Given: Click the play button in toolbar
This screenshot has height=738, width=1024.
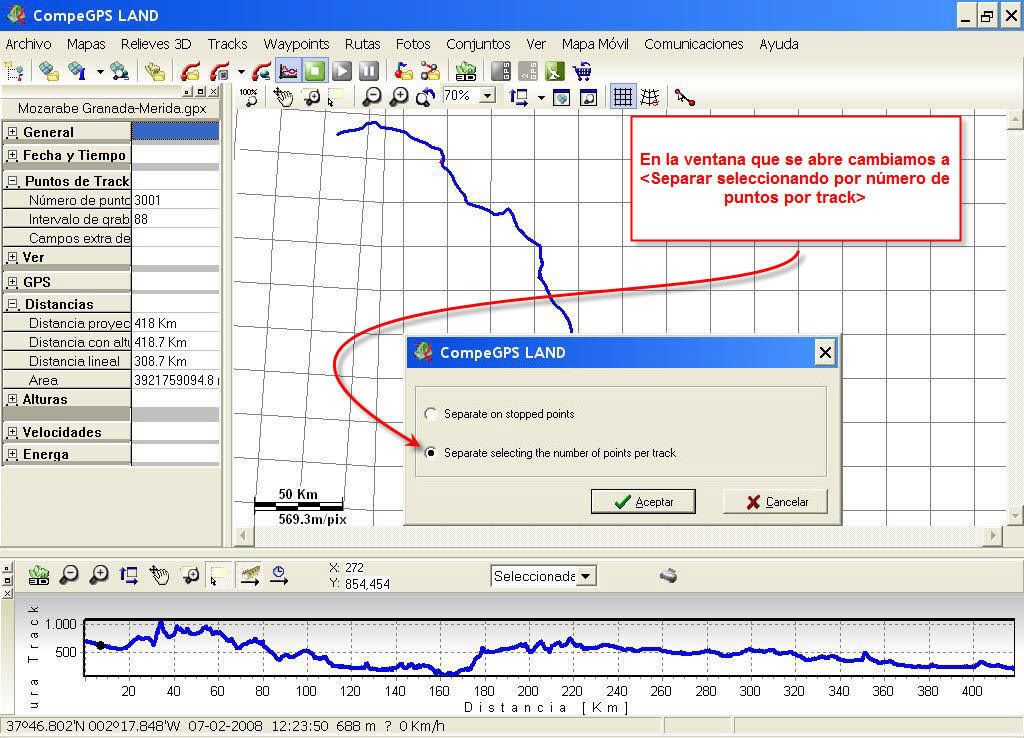Looking at the screenshot, I should coord(342,71).
